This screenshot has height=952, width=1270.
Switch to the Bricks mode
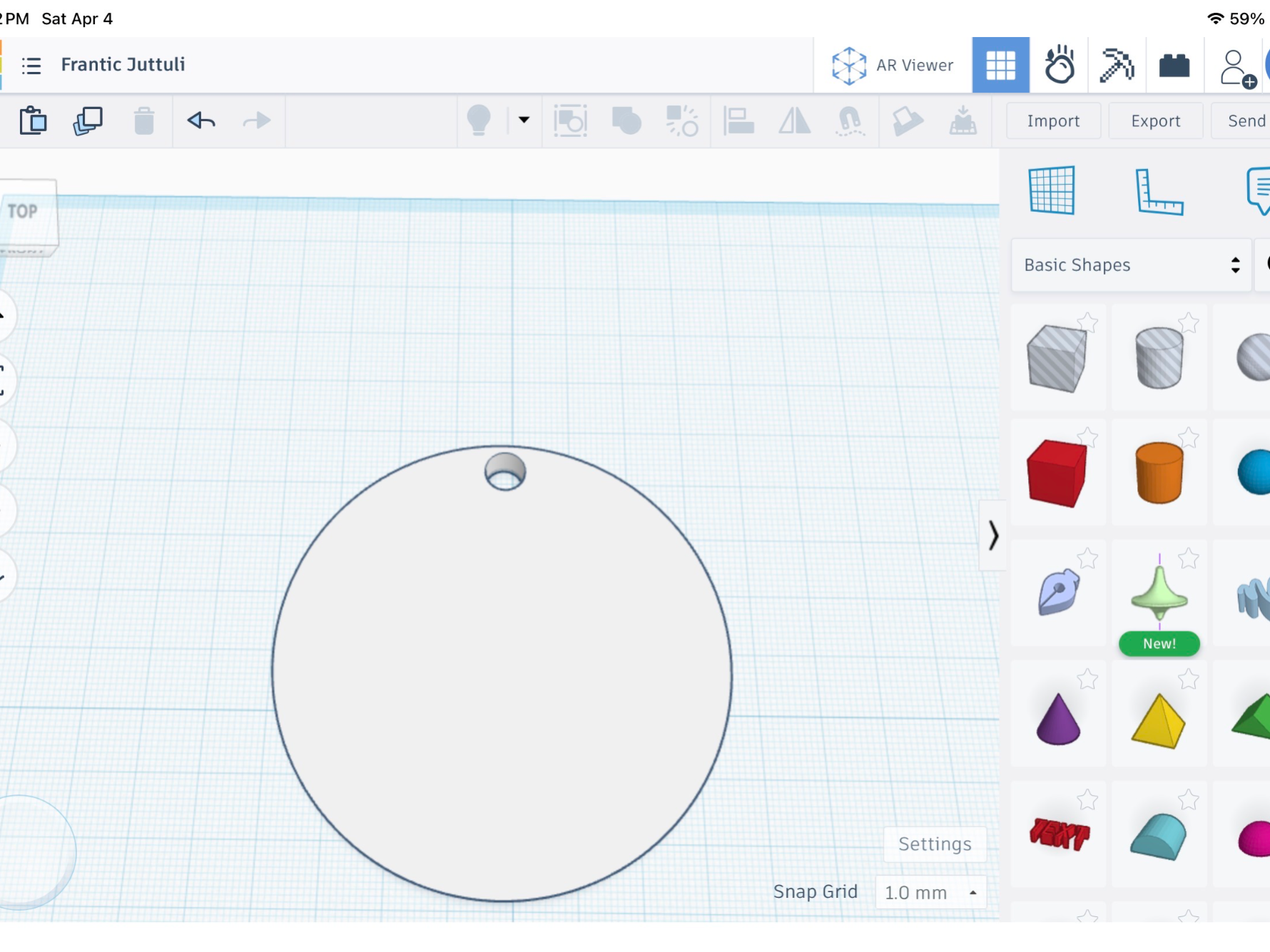point(1174,66)
